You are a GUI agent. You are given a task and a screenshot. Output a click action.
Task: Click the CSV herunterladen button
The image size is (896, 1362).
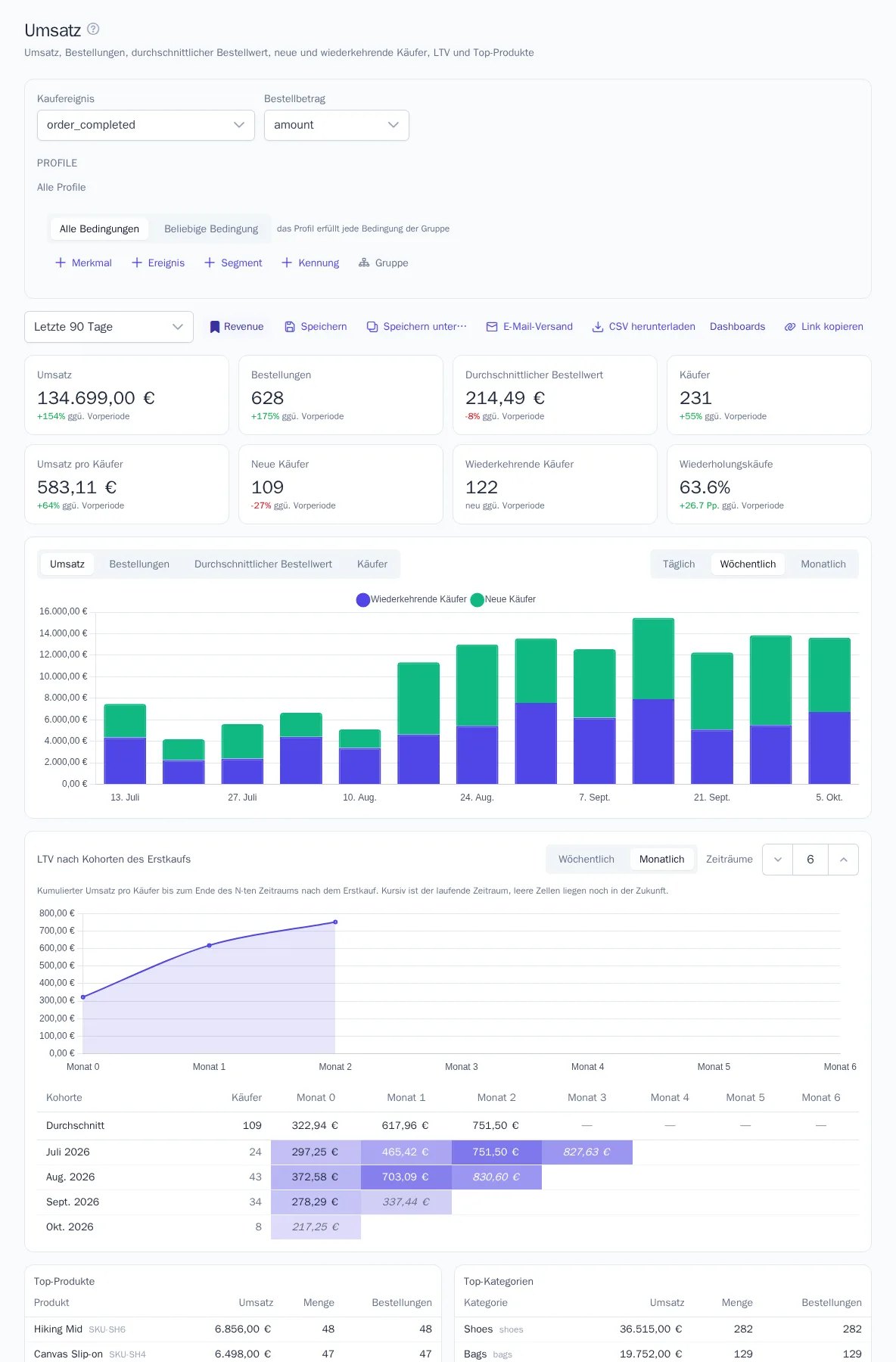coord(643,327)
